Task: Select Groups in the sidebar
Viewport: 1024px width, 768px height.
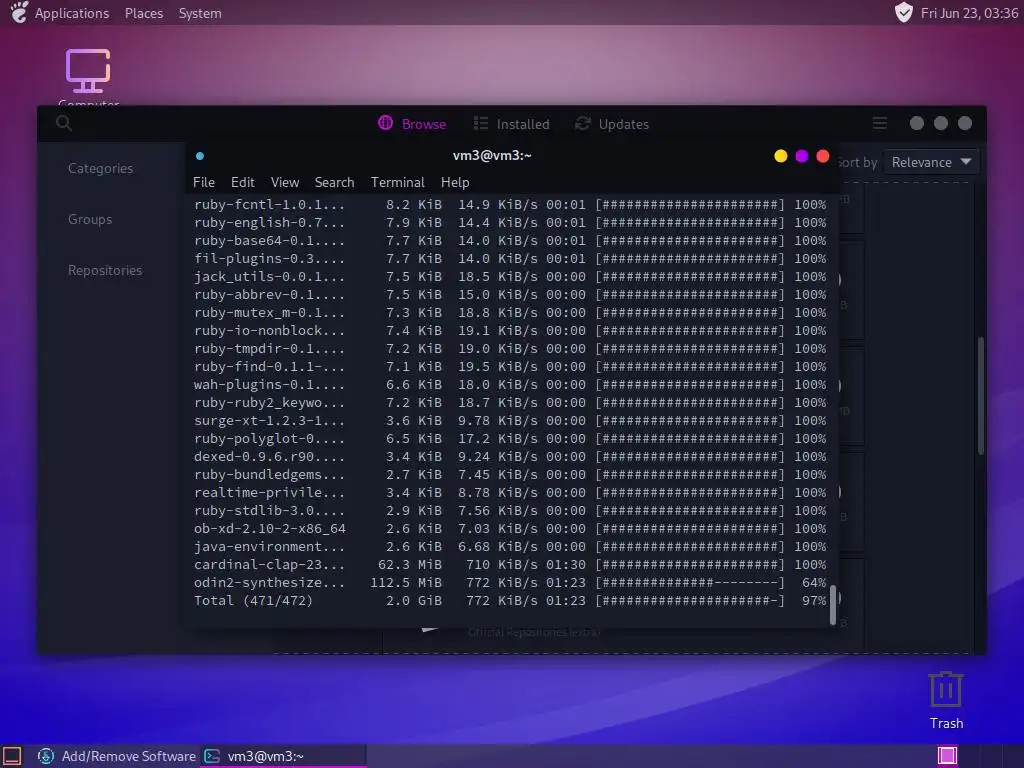Action: click(x=90, y=219)
